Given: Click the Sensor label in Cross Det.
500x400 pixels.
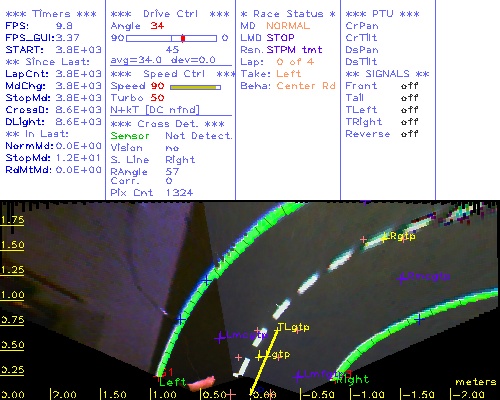Looking at the screenshot, I should click(130, 136).
